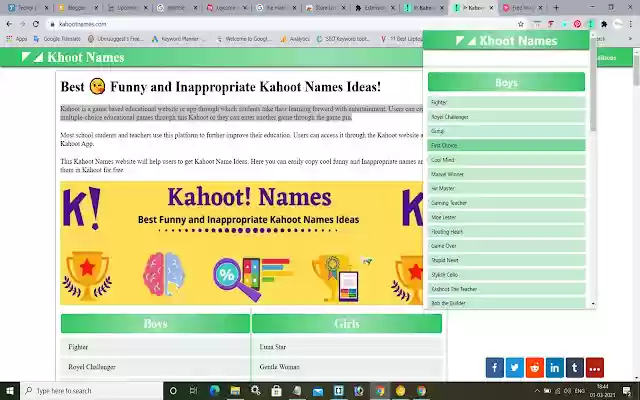Image resolution: width=640 pixels, height=400 pixels.
Task: Open the Kahoot Names extension icon
Action: click(x=590, y=24)
